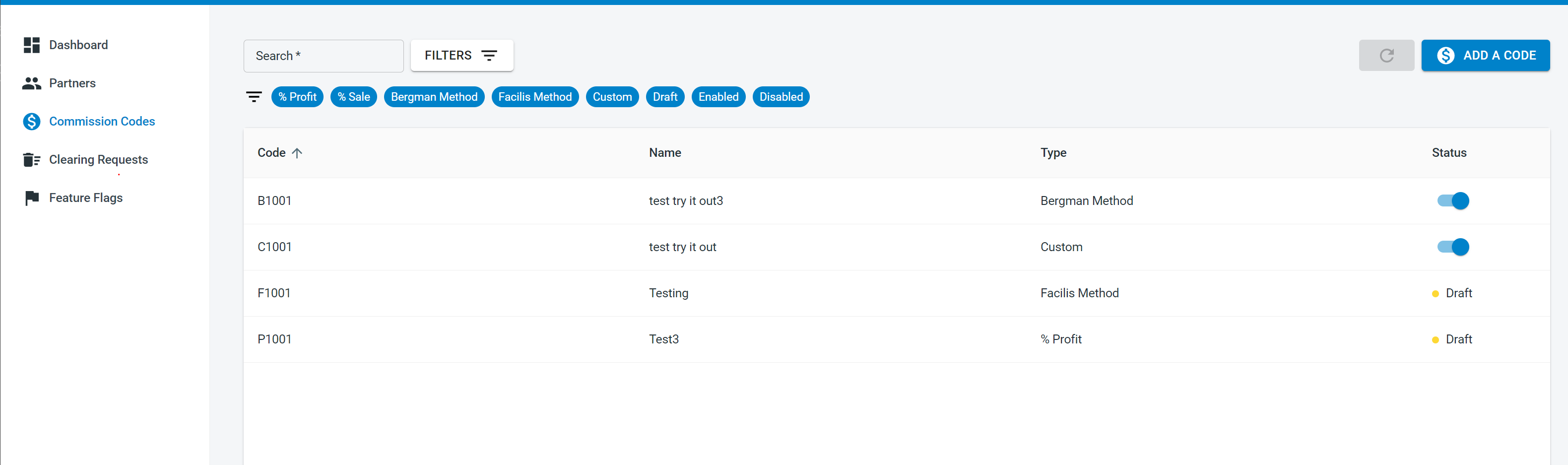
Task: Click the C1001 row name cell
Action: (682, 247)
